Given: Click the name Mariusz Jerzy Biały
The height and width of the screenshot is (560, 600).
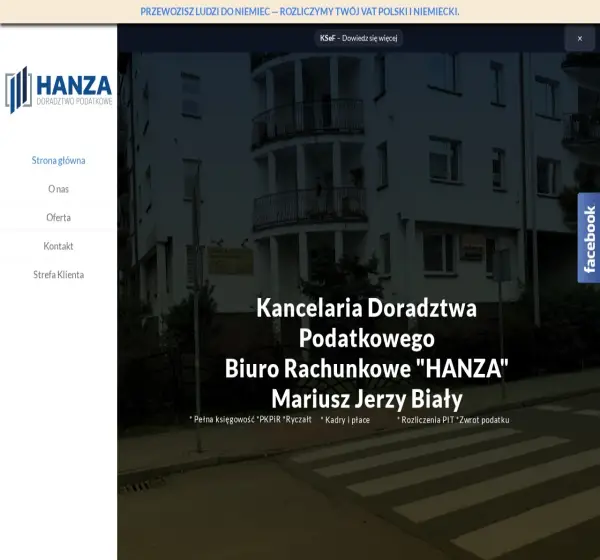Looking at the screenshot, I should (x=367, y=399).
